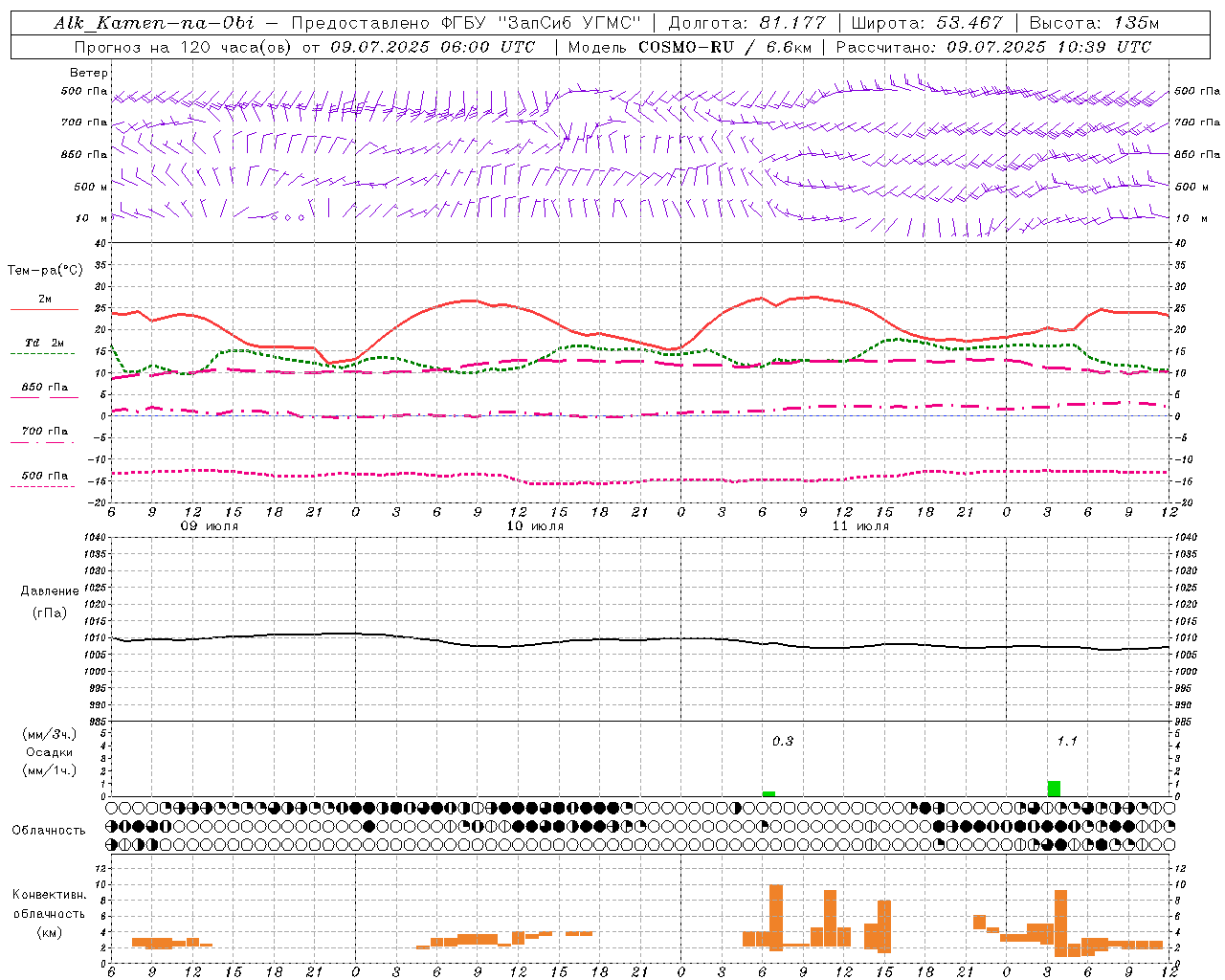Click the '700 гПа' temperature legend entry

click(x=45, y=431)
